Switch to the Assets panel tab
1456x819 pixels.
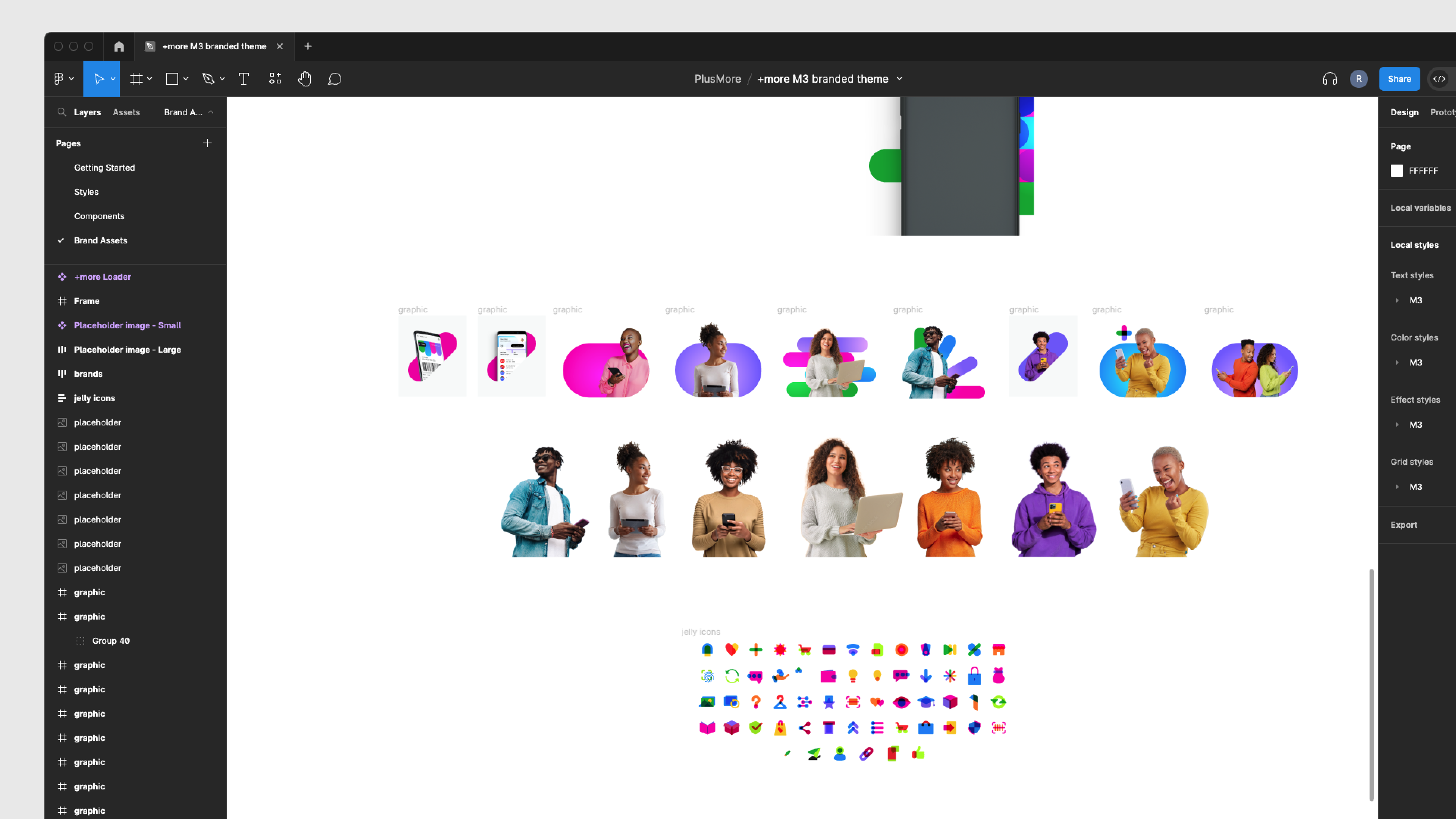tap(126, 112)
